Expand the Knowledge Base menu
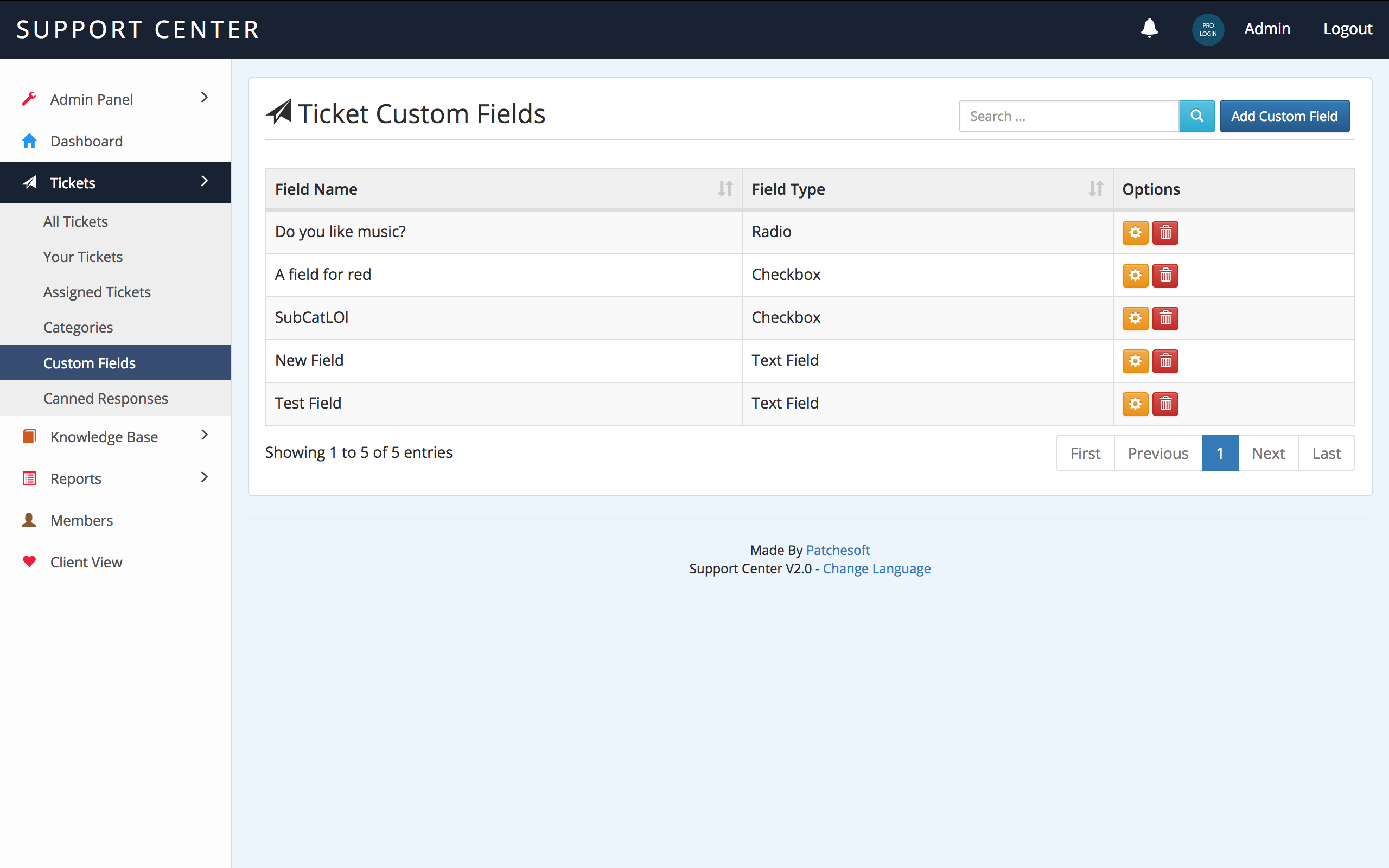This screenshot has height=868, width=1389. pos(115,437)
